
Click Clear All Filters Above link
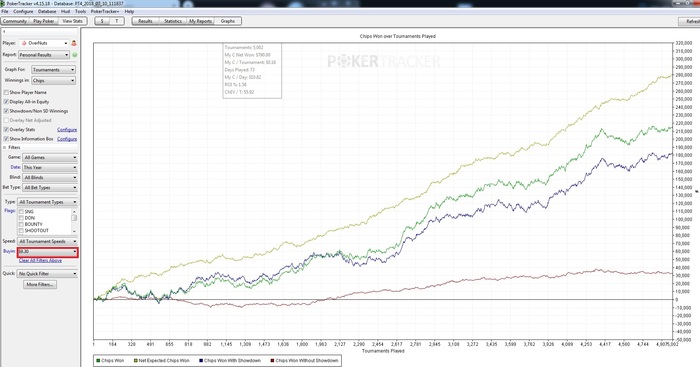40,261
